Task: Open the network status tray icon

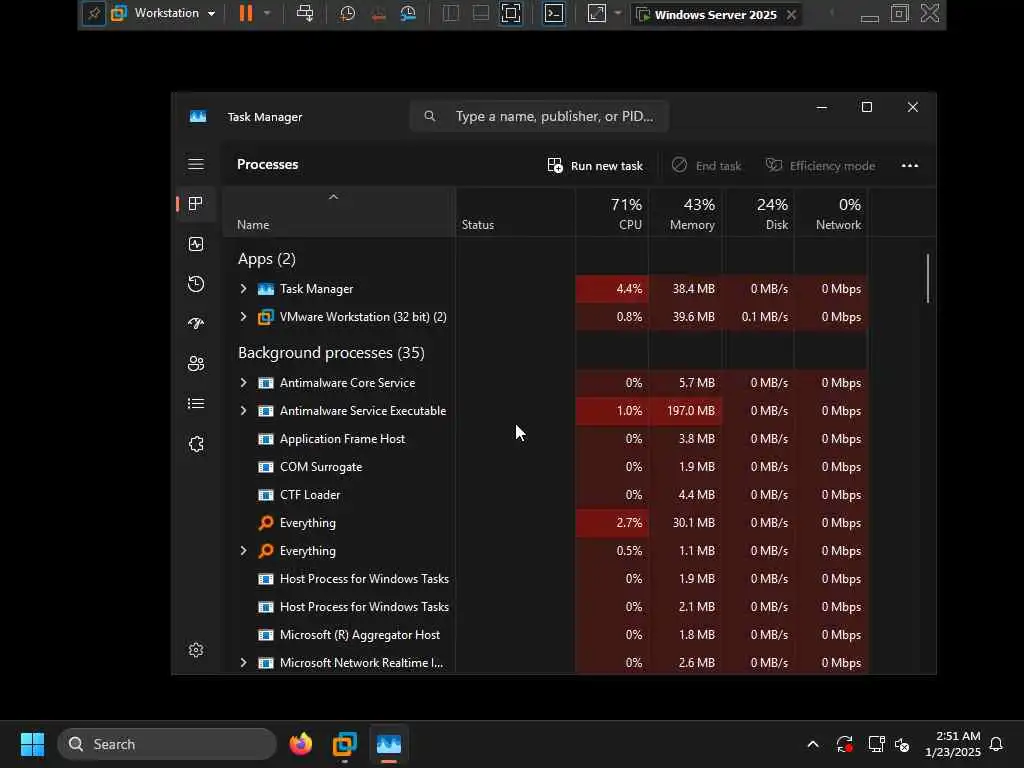Action: point(876,744)
